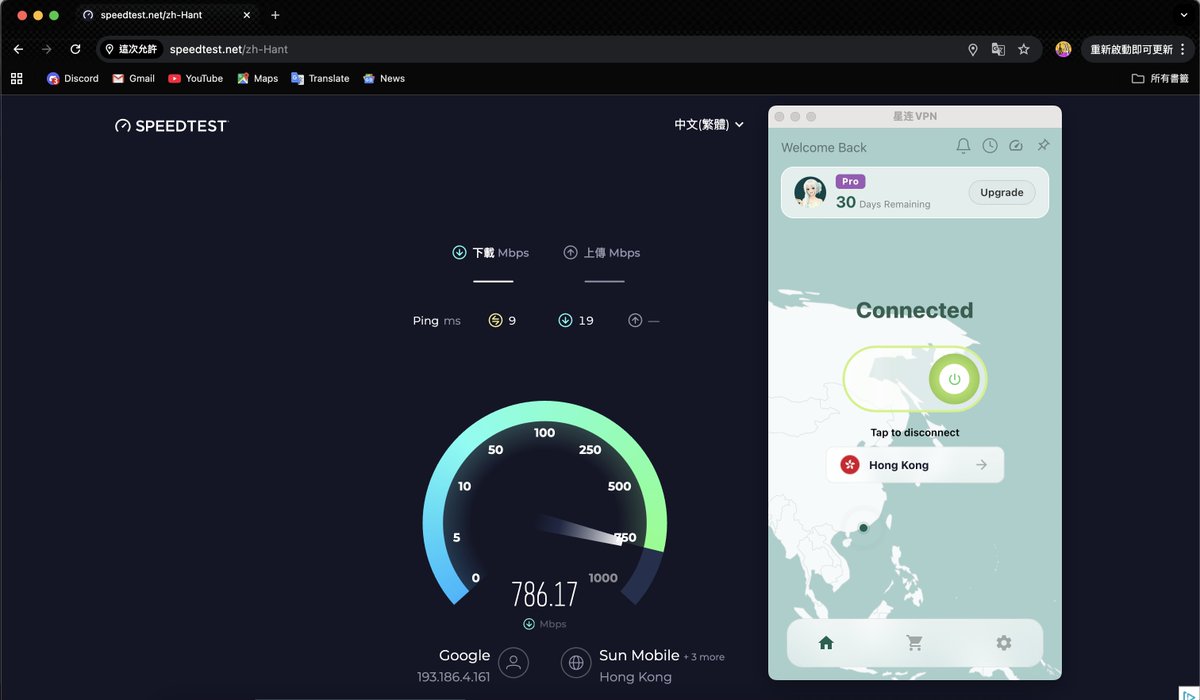This screenshot has height=700, width=1200.
Task: Pin the VPN window with the pin icon
Action: pyautogui.click(x=1043, y=146)
